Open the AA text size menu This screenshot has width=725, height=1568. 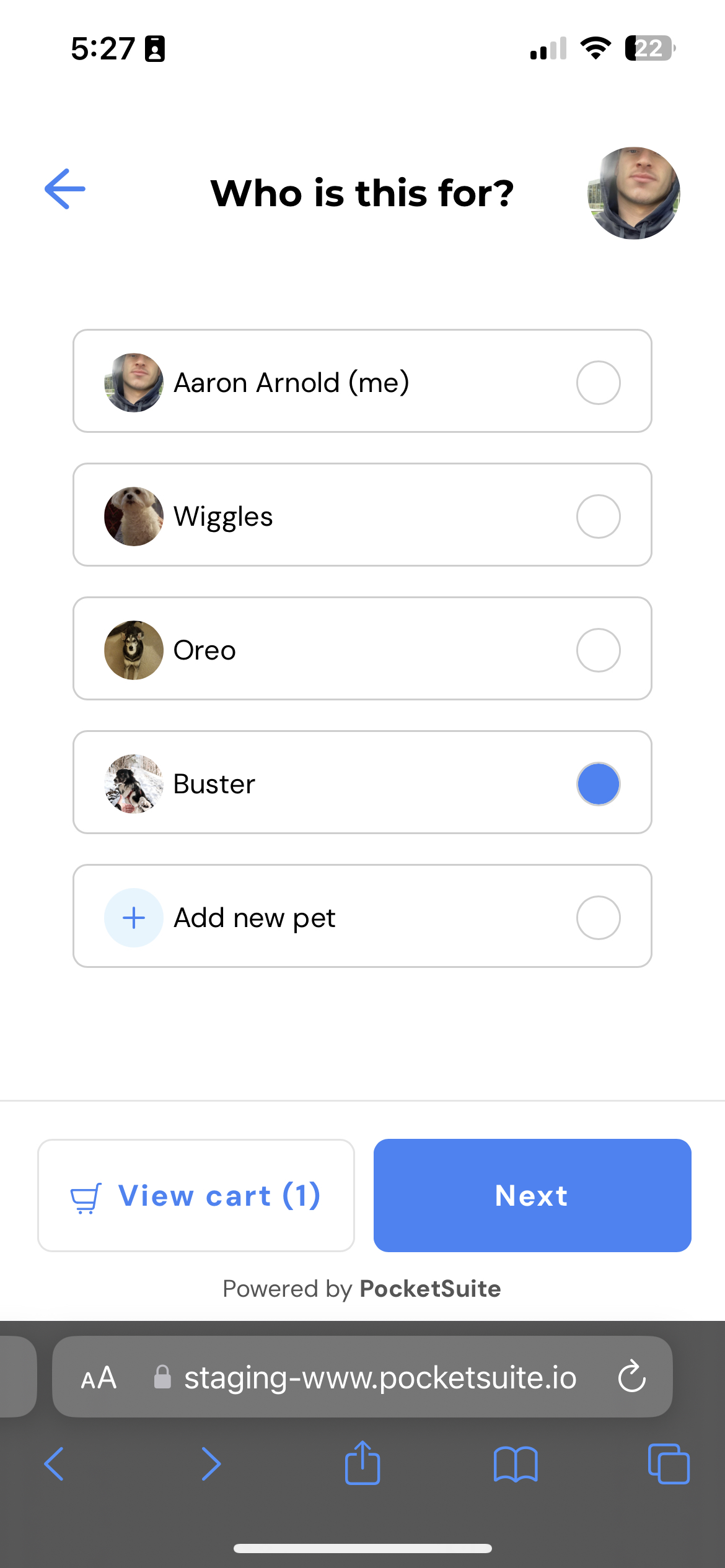tap(99, 1378)
